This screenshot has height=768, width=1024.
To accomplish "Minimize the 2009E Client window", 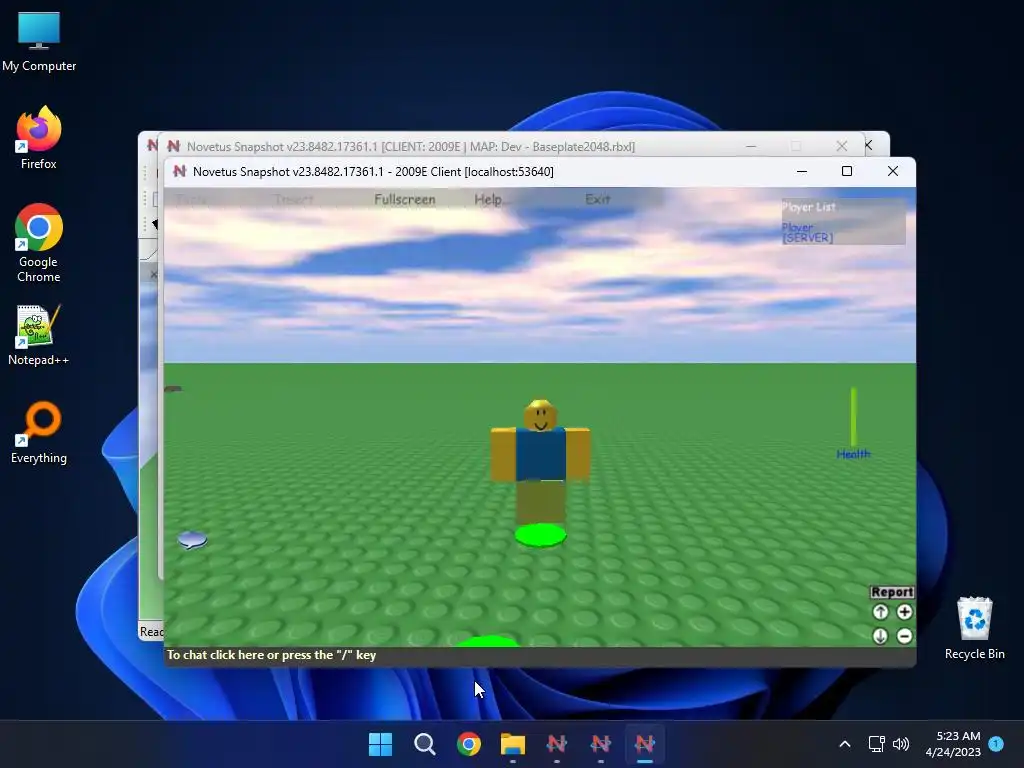I will pos(802,171).
